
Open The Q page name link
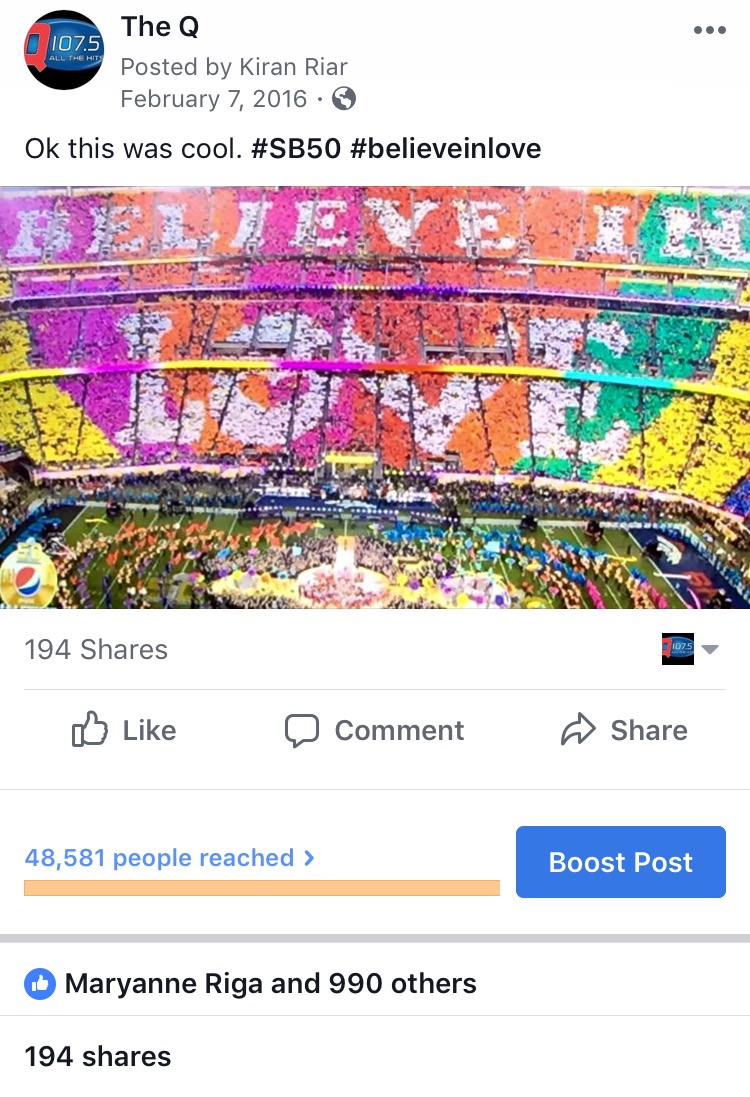tap(160, 27)
